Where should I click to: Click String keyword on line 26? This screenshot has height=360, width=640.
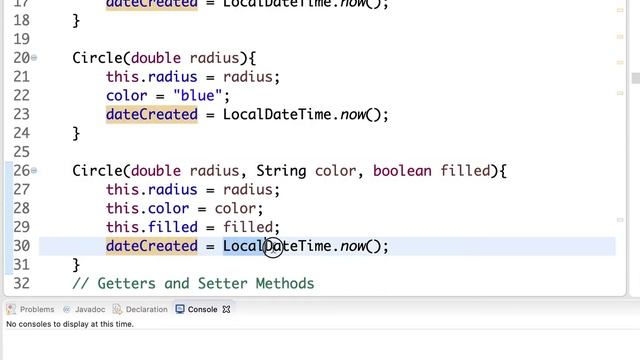[x=281, y=171]
